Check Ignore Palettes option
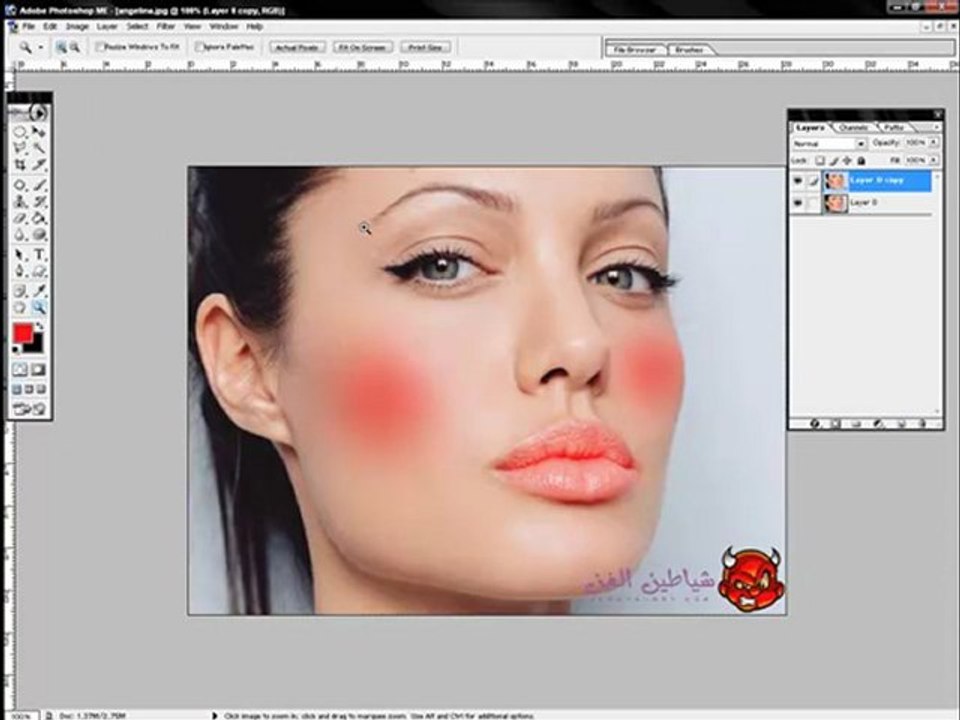The width and height of the screenshot is (960, 720). (199, 47)
